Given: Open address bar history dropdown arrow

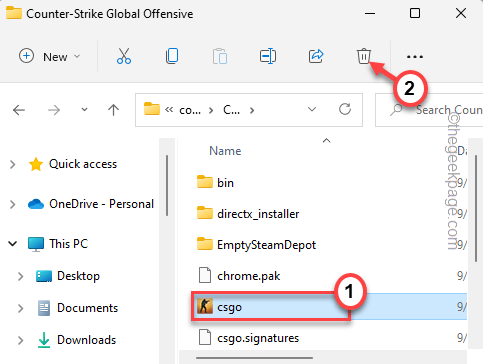Looking at the screenshot, I should [312, 109].
